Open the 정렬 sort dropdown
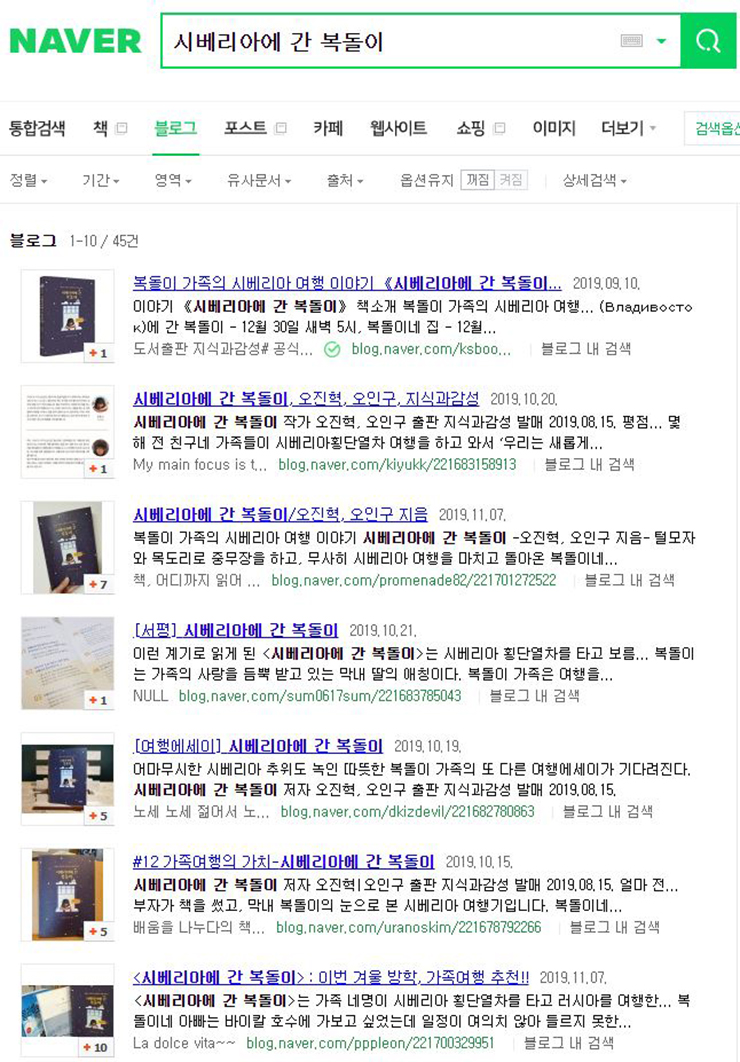Viewport: 740px width, 1062px height. (x=28, y=180)
